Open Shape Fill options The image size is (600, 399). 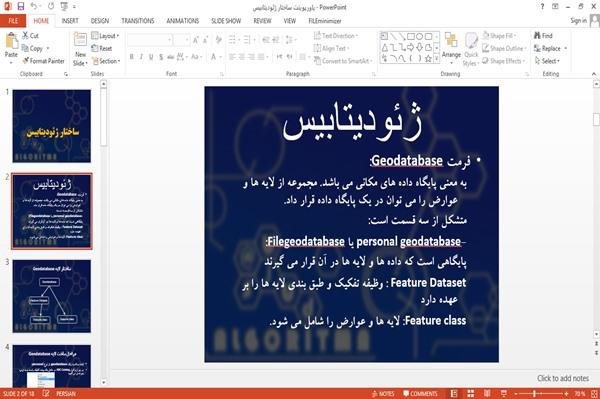499,36
